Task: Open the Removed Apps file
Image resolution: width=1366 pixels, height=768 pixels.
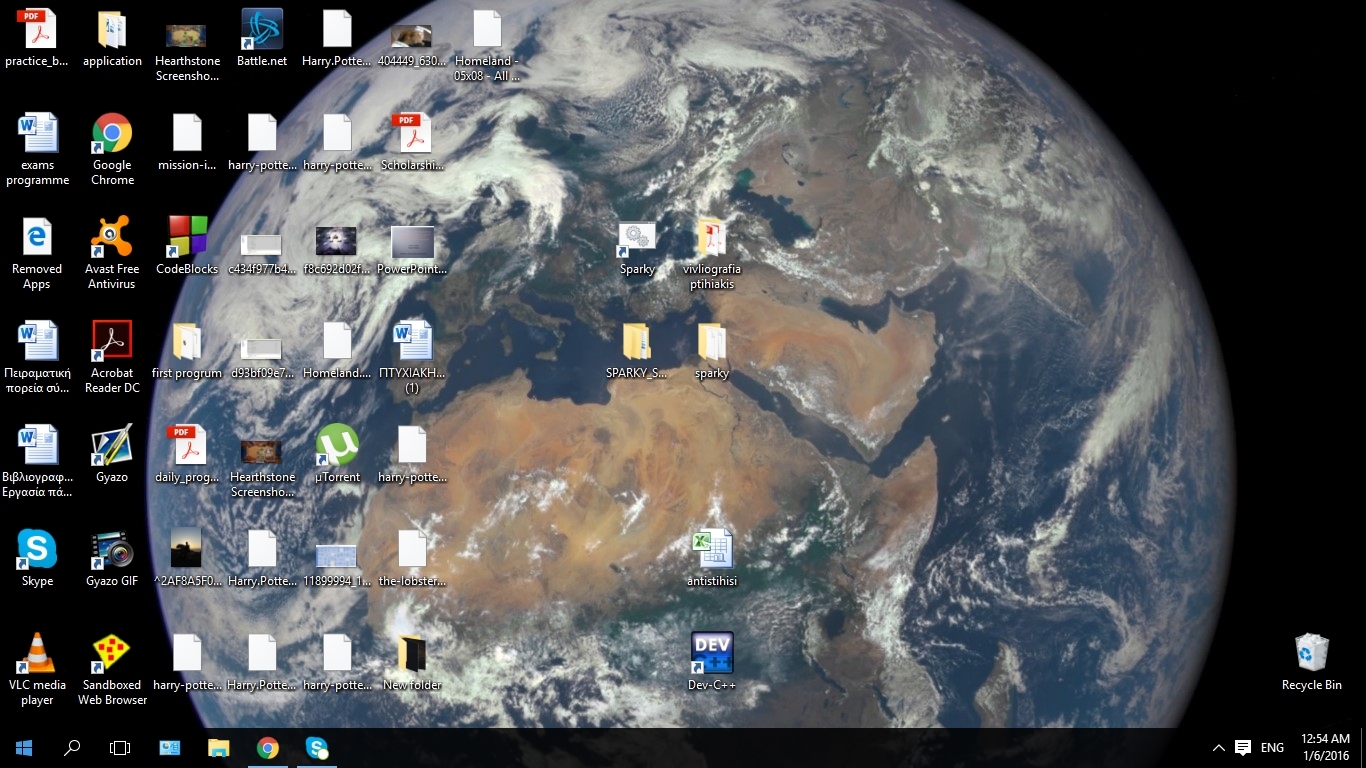Action: click(x=37, y=253)
